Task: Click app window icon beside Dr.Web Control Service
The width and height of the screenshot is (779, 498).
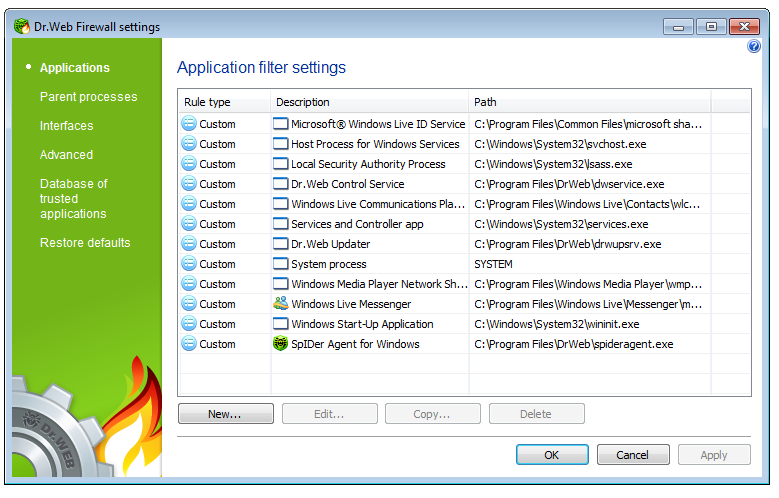Action: click(281, 183)
